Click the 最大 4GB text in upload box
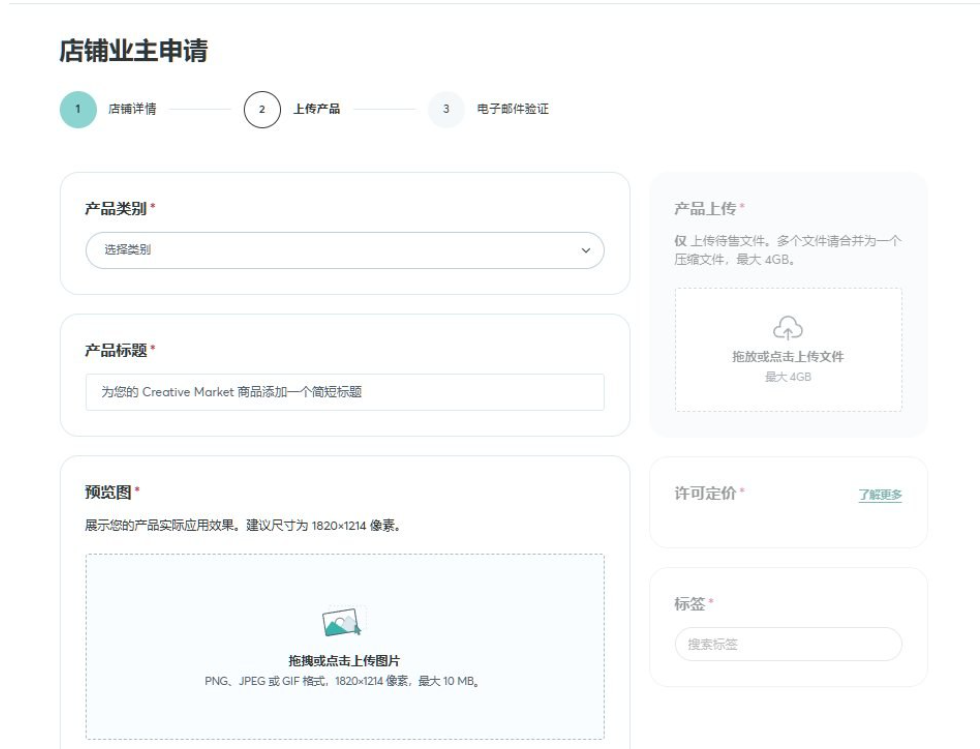Image resolution: width=980 pixels, height=749 pixels. click(x=788, y=377)
